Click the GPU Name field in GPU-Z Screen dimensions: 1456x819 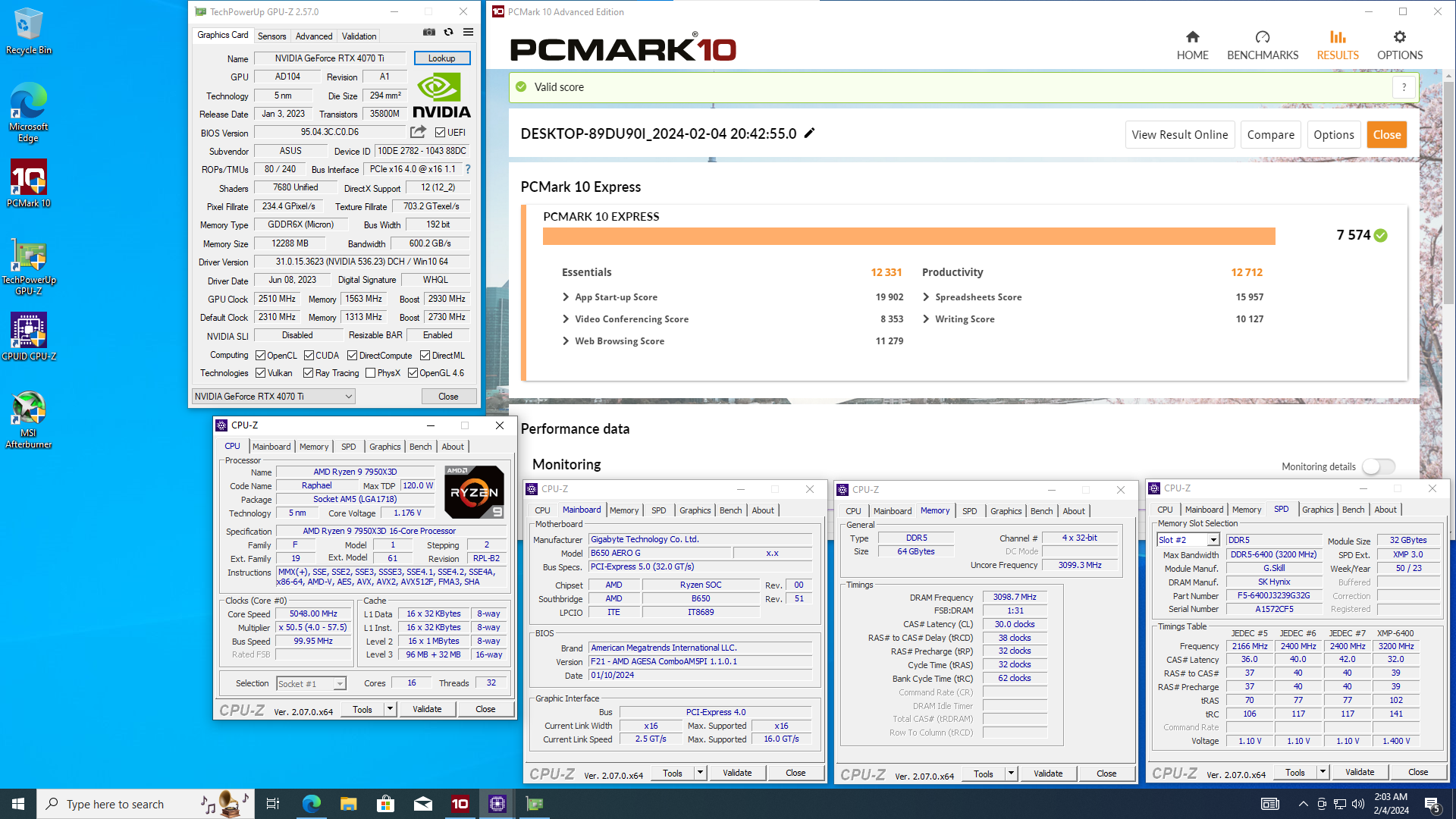[x=329, y=58]
